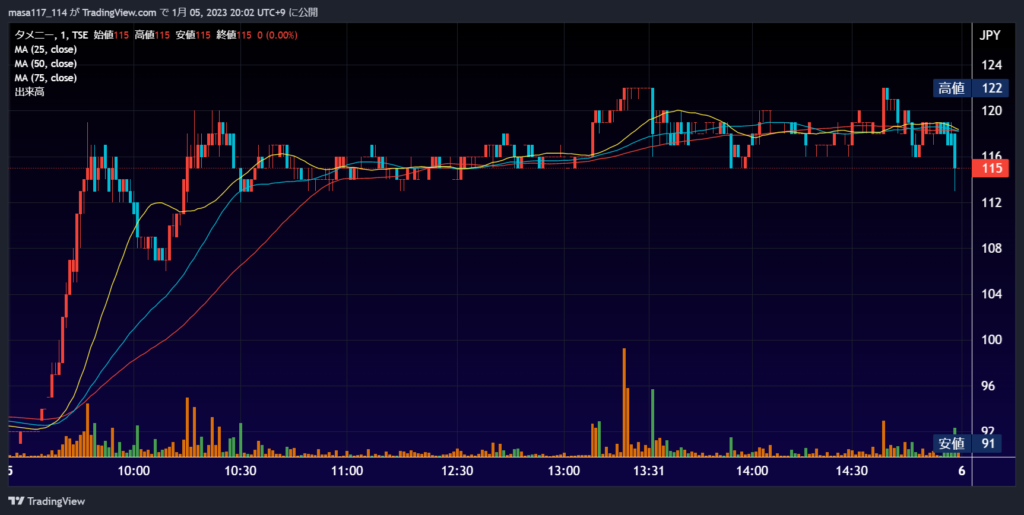Viewport: 1024px width, 515px height.
Task: Click the 120 price axis label
Action: click(991, 111)
